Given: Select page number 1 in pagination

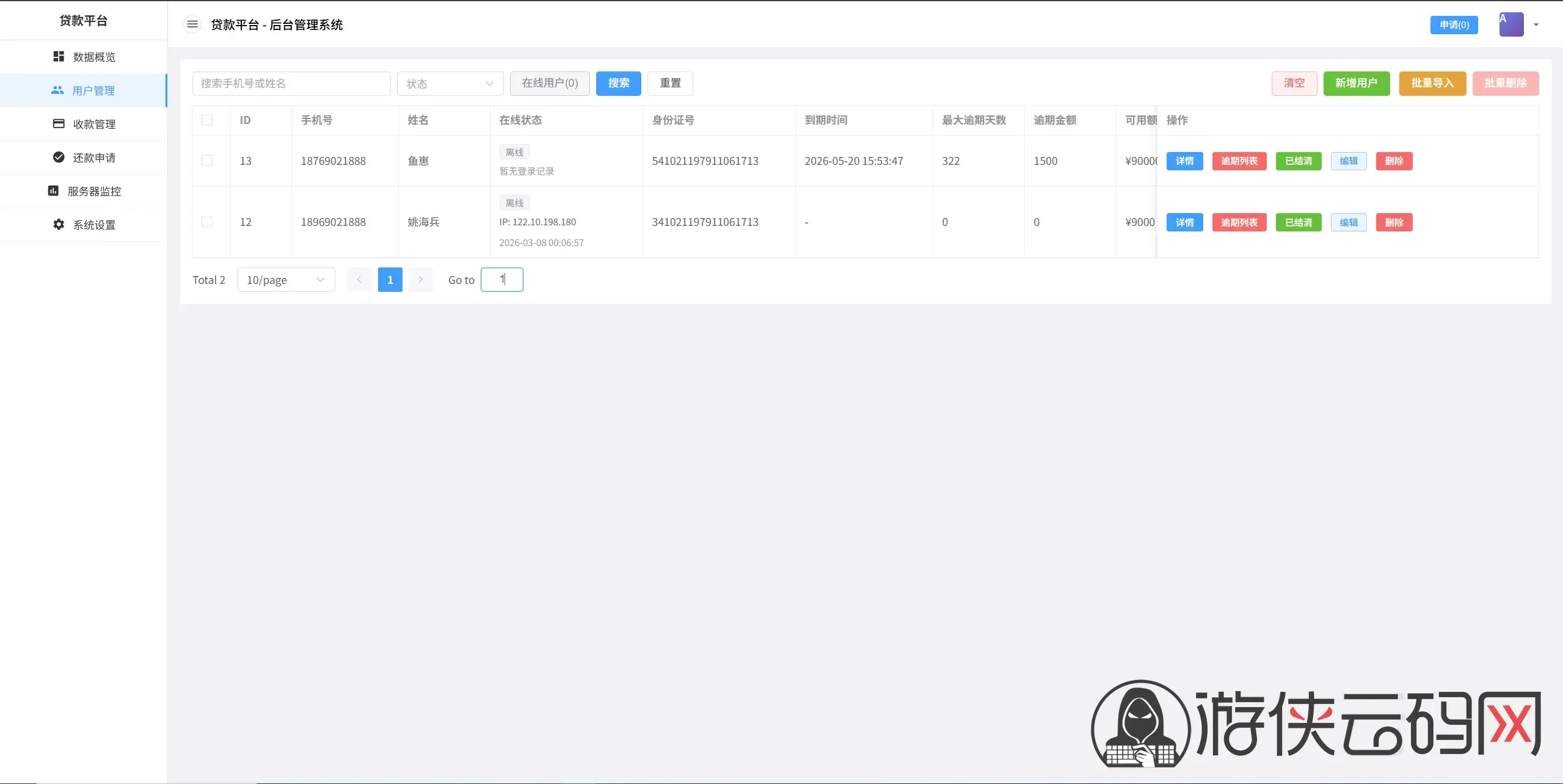Looking at the screenshot, I should (x=390, y=280).
